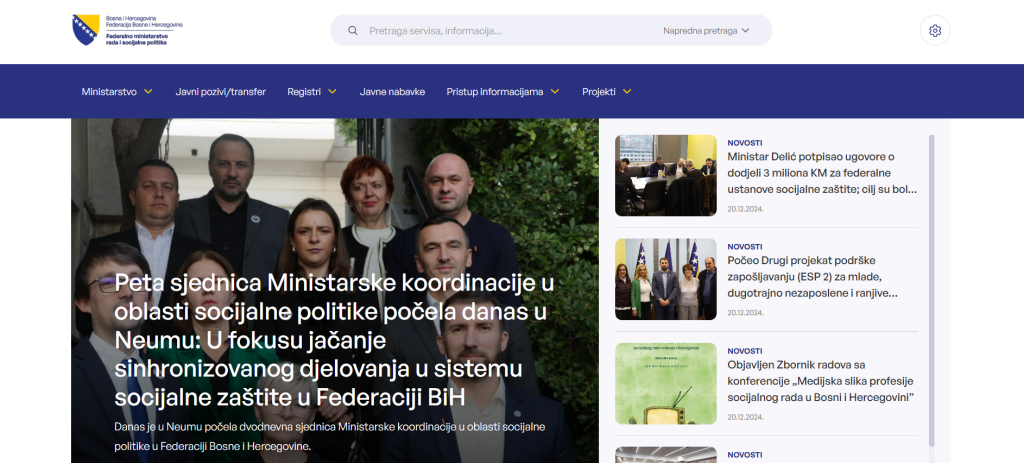1024x463 pixels.
Task: Open the Registri menu
Action: (x=304, y=91)
